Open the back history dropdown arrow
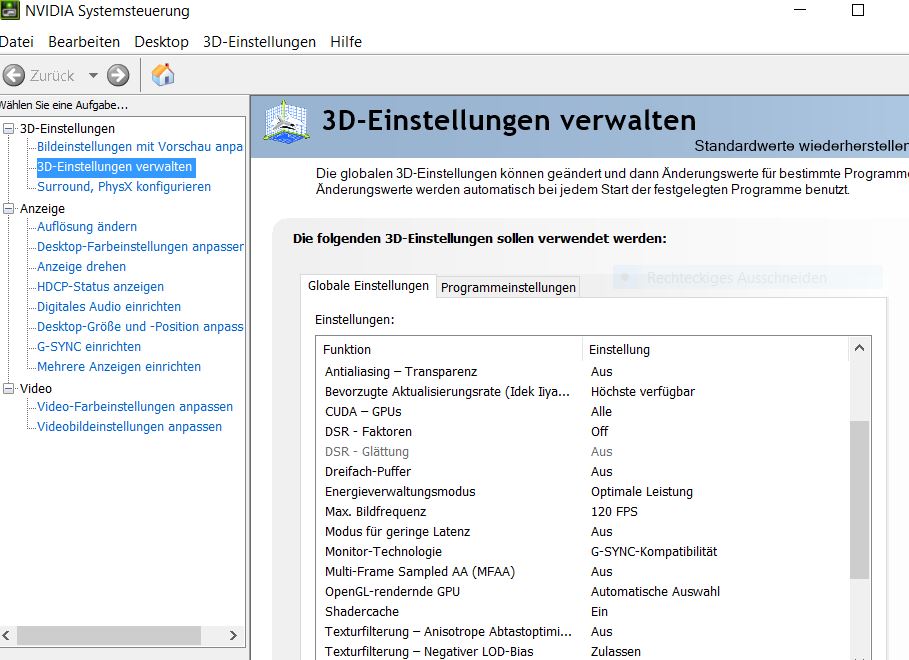The height and width of the screenshot is (660, 909). [93, 75]
